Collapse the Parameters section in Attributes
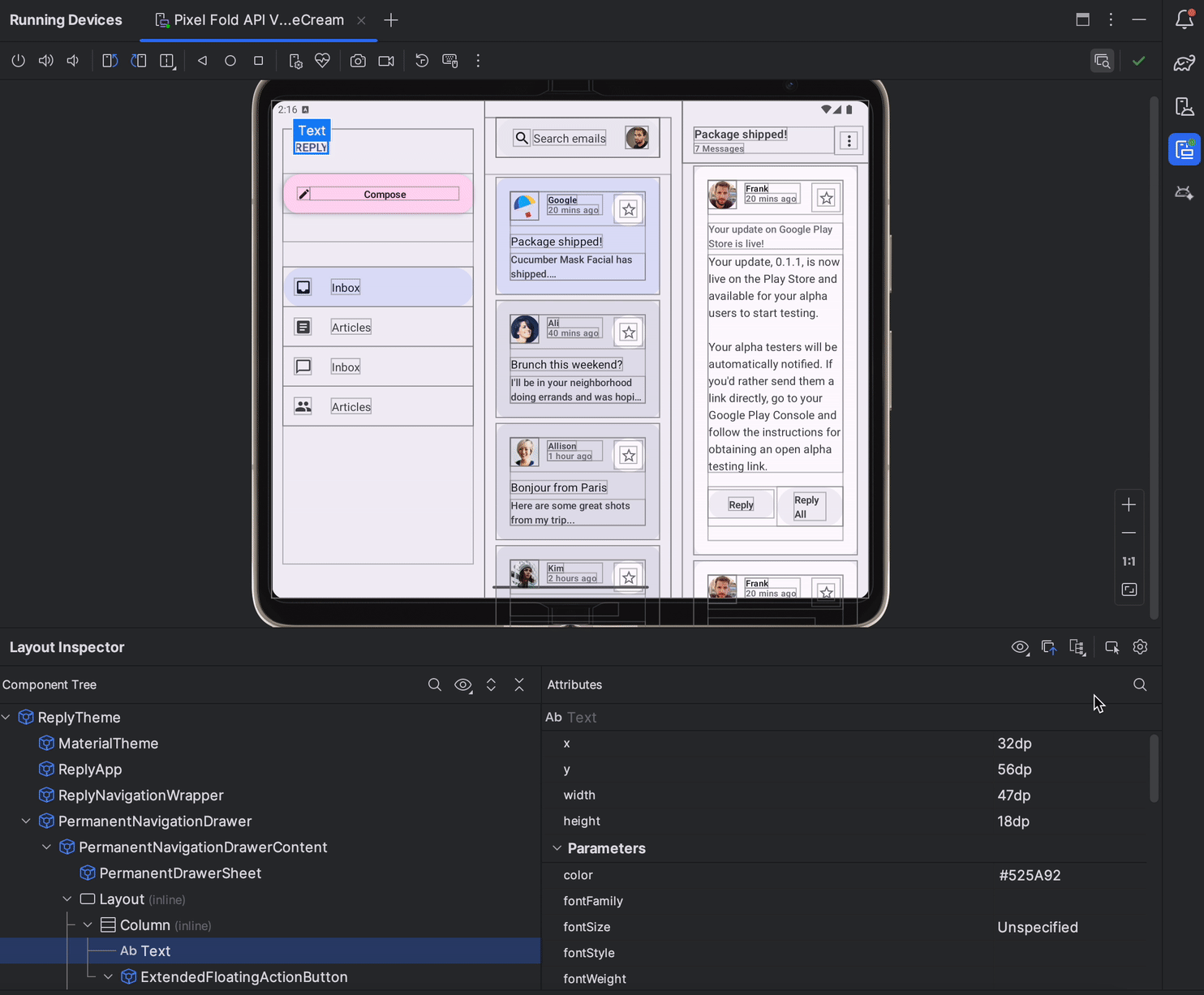The height and width of the screenshot is (995, 1204). 556,848
